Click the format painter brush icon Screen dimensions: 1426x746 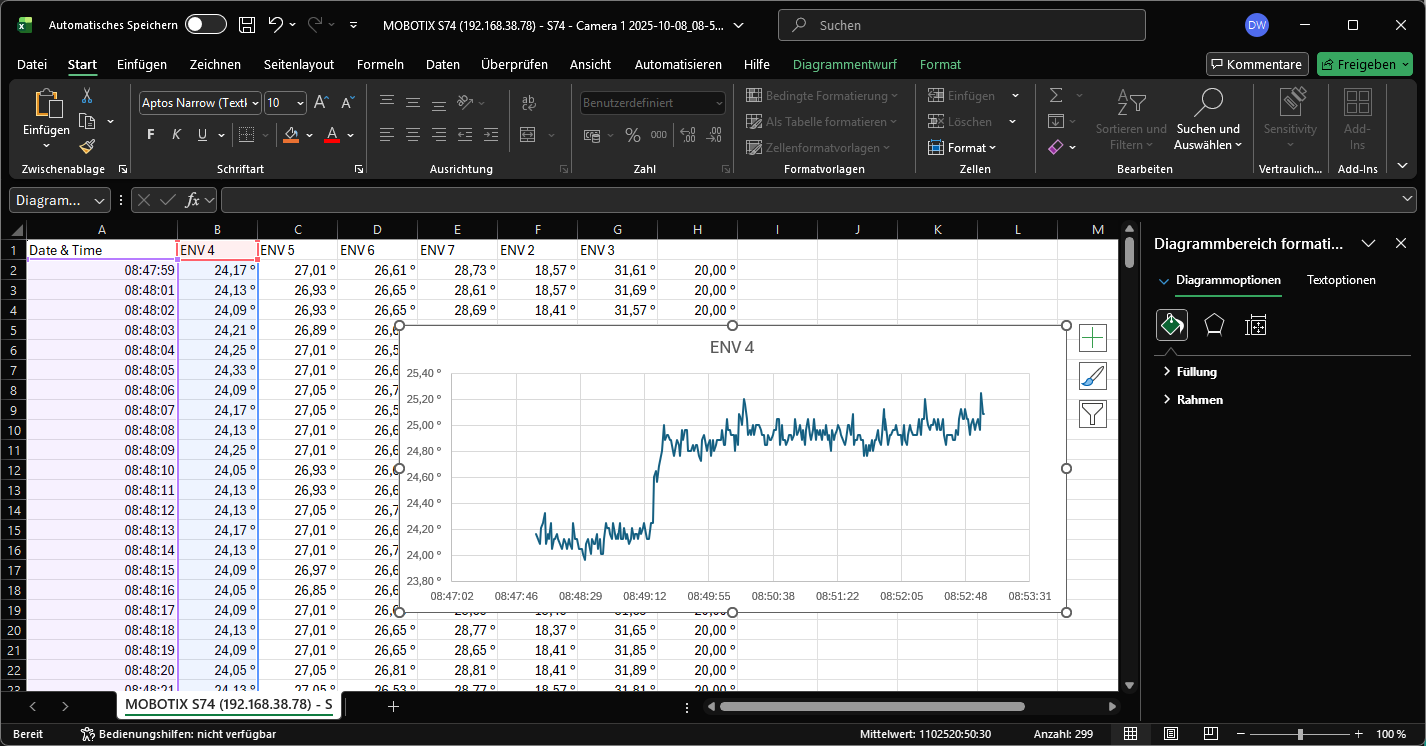(87, 146)
